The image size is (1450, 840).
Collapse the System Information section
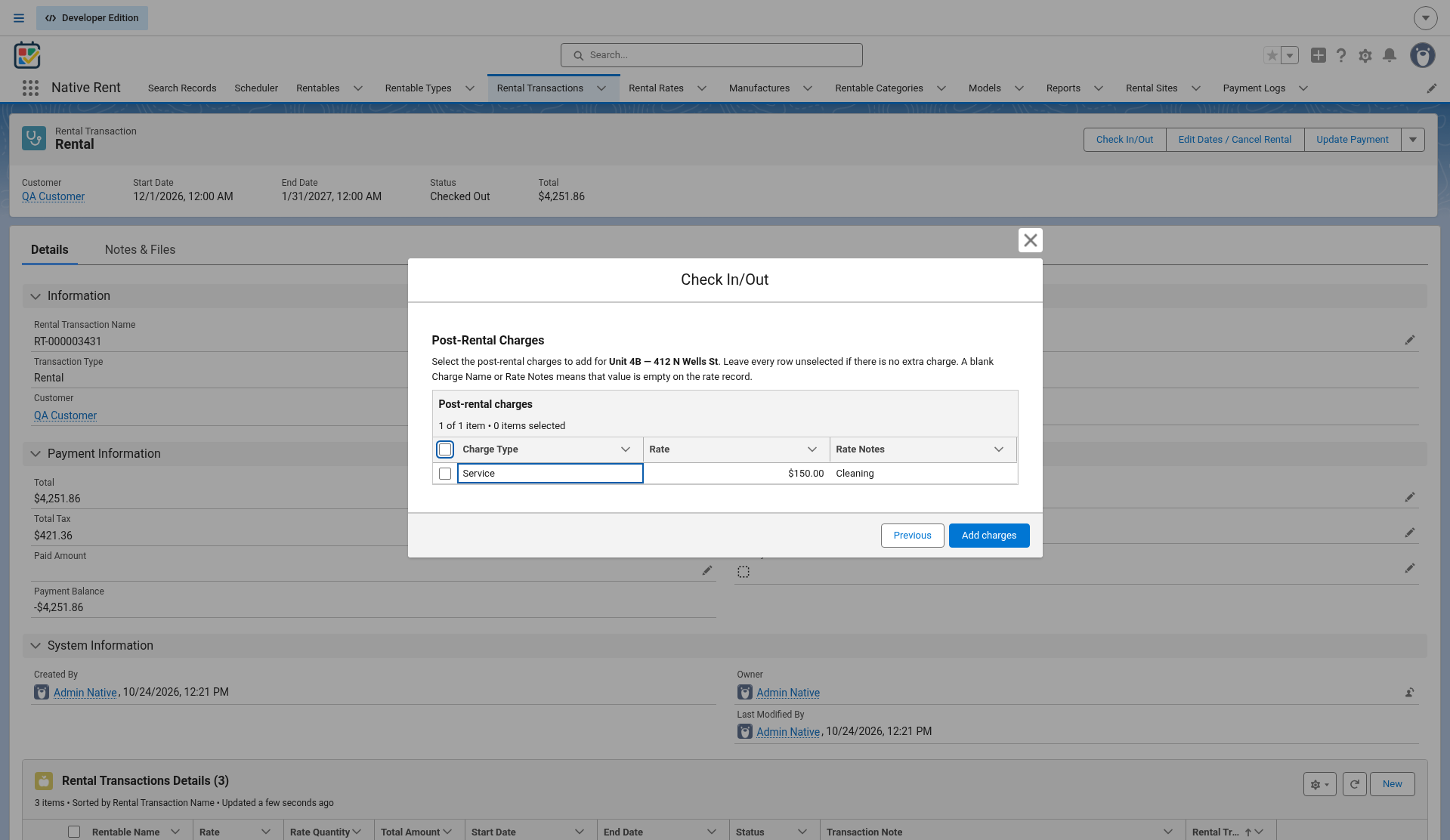click(36, 646)
